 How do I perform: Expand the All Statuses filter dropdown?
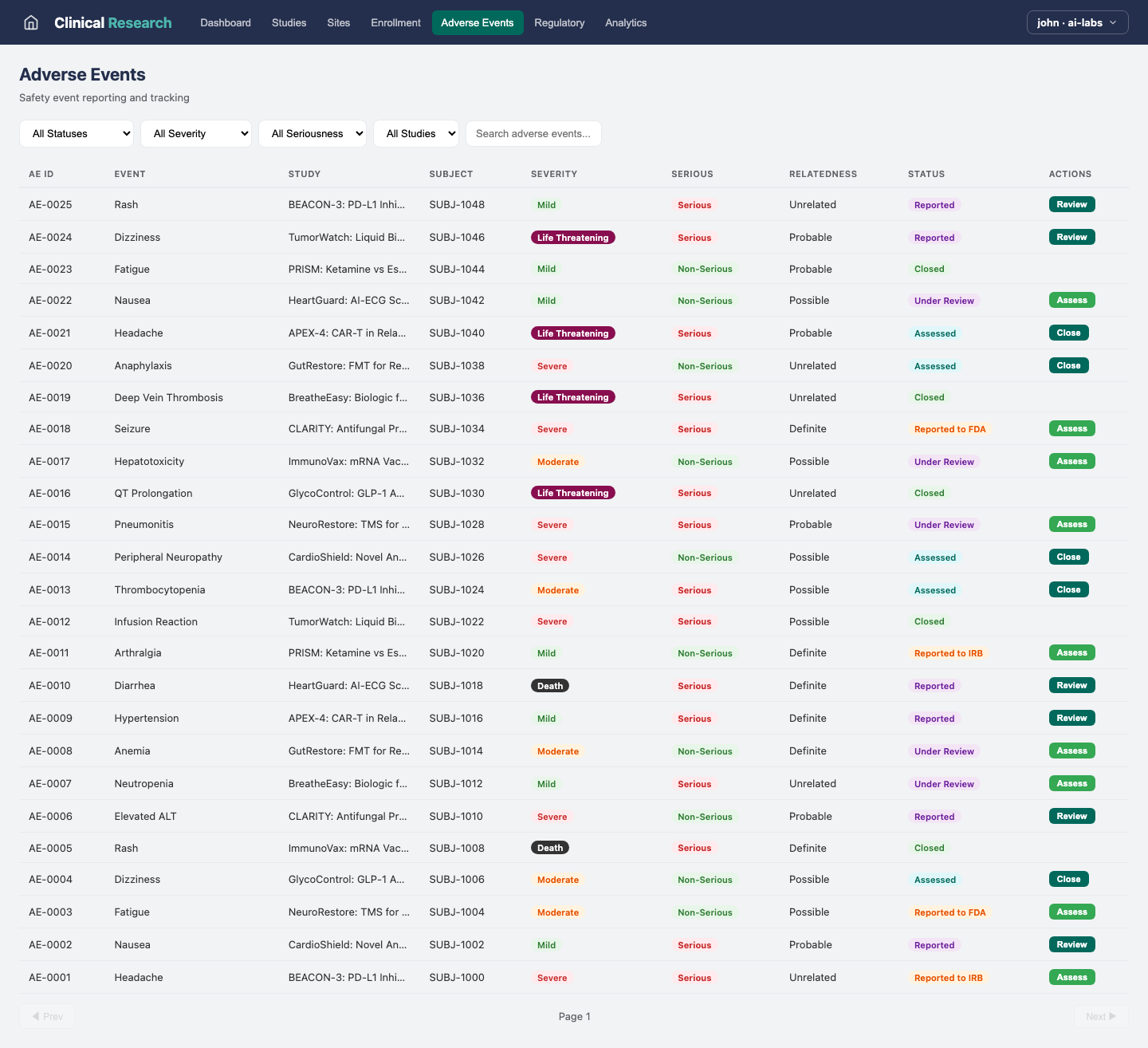tap(77, 134)
